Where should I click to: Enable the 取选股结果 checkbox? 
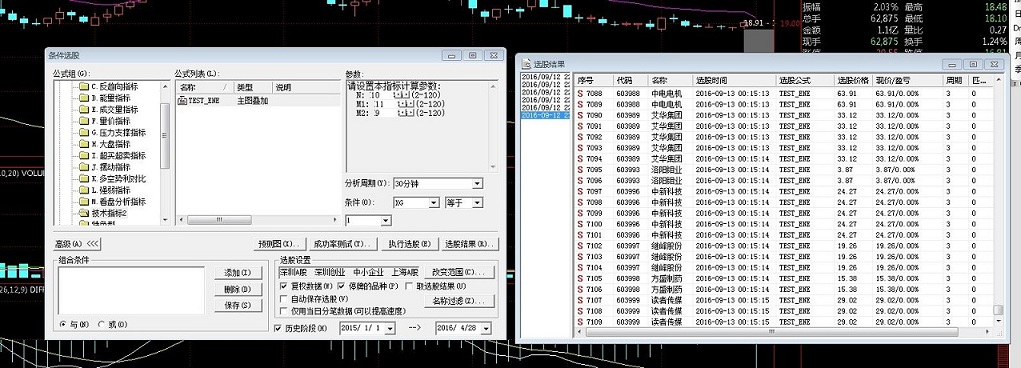[410, 286]
